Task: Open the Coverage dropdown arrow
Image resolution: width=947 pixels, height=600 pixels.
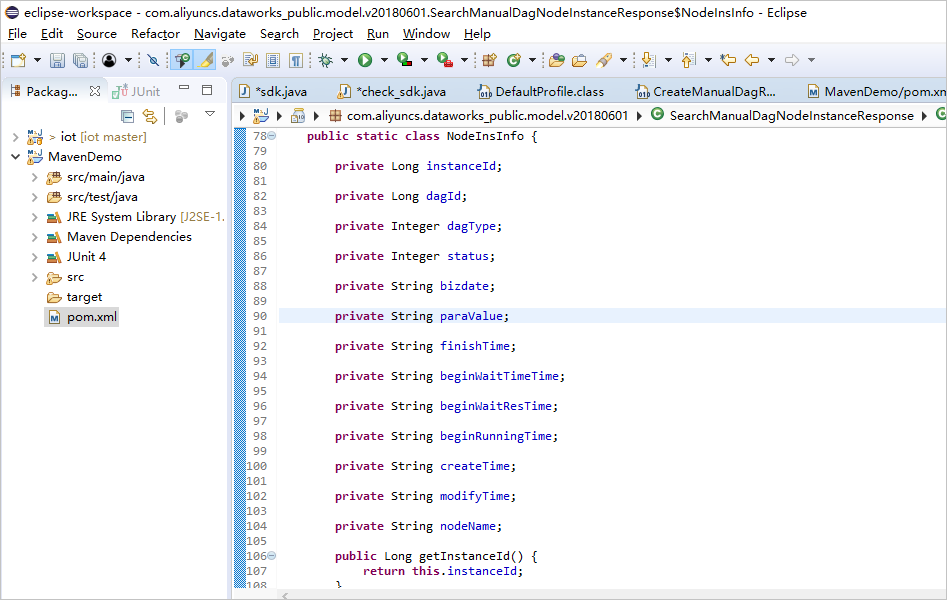Action: coord(424,60)
